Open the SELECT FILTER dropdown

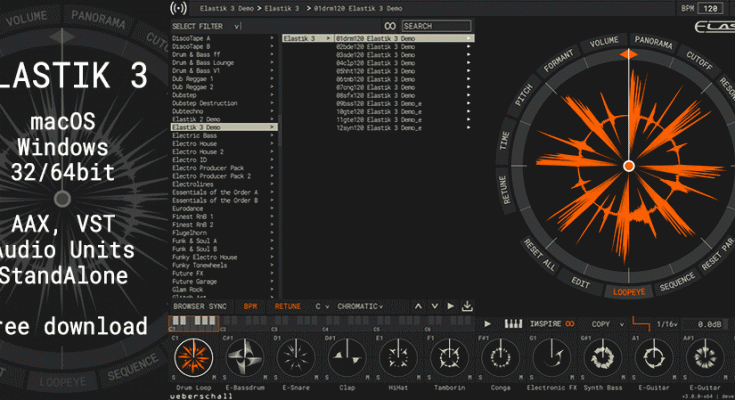coord(222,26)
